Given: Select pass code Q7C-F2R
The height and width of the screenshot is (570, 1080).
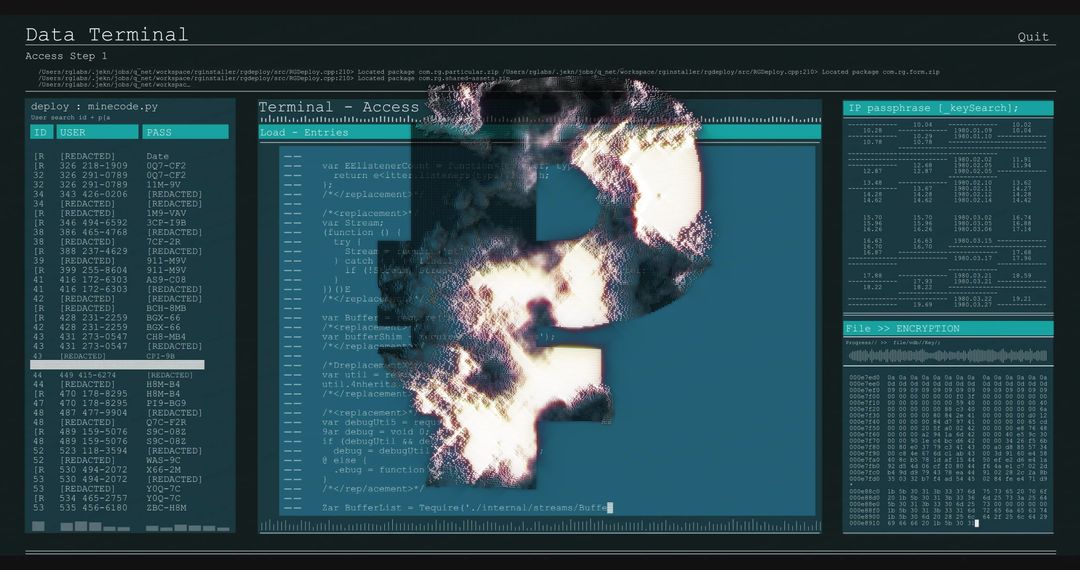Looking at the screenshot, I should [166, 422].
